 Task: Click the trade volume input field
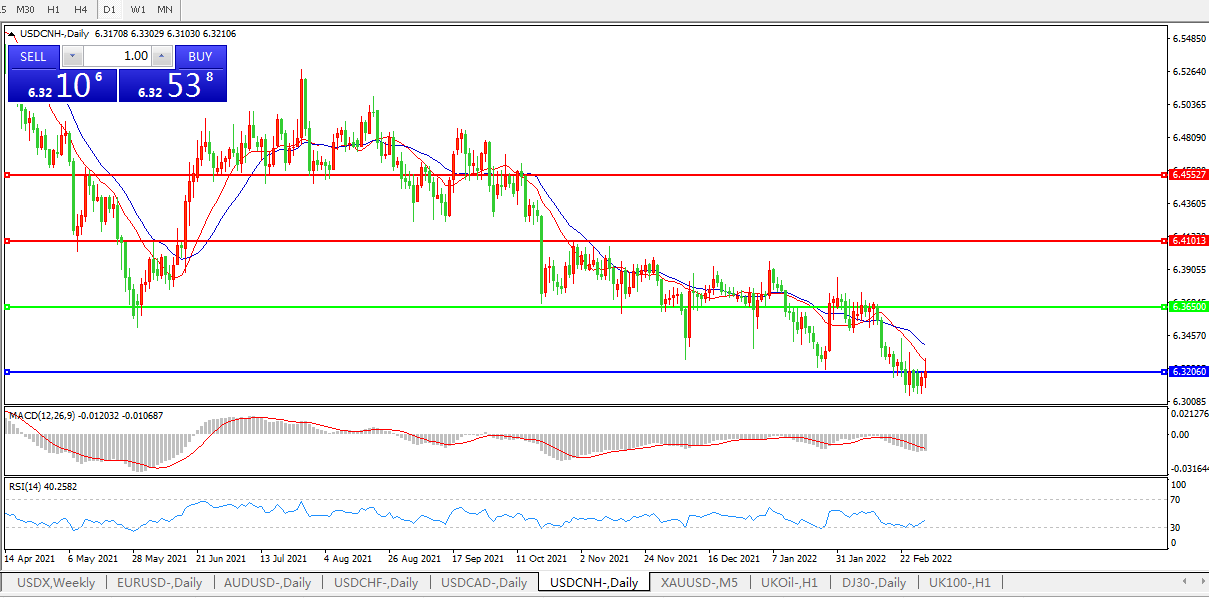117,56
